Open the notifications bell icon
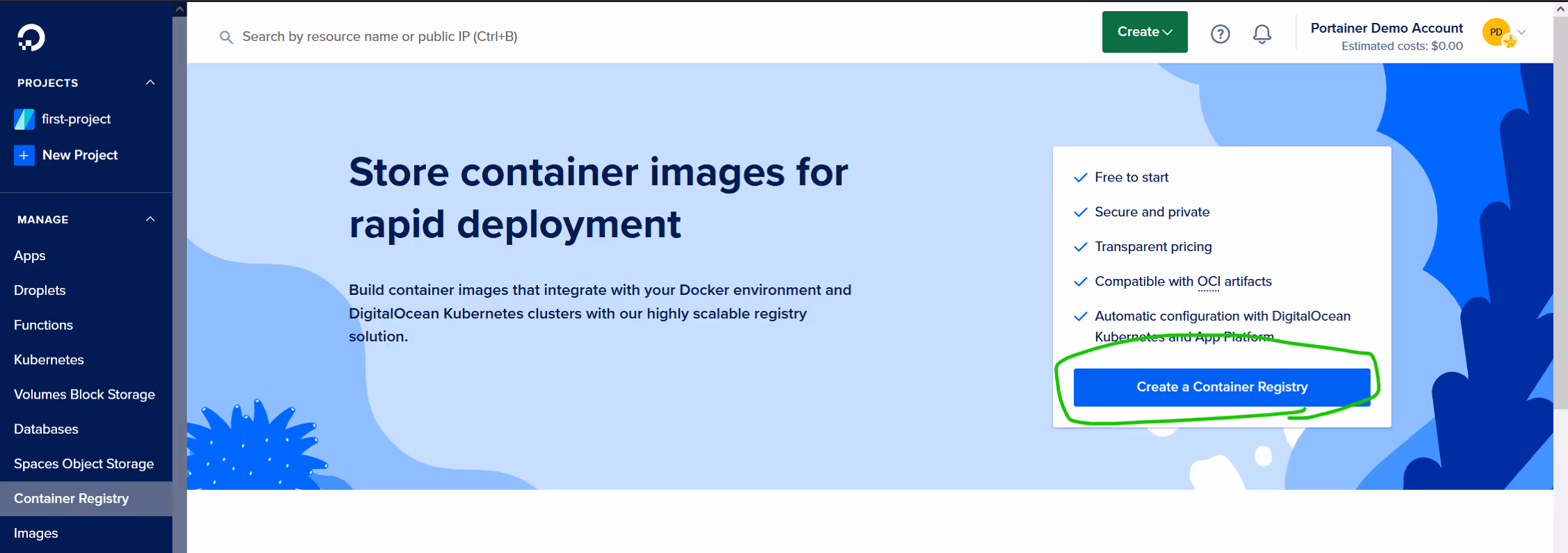This screenshot has width=1568, height=553. [x=1262, y=33]
